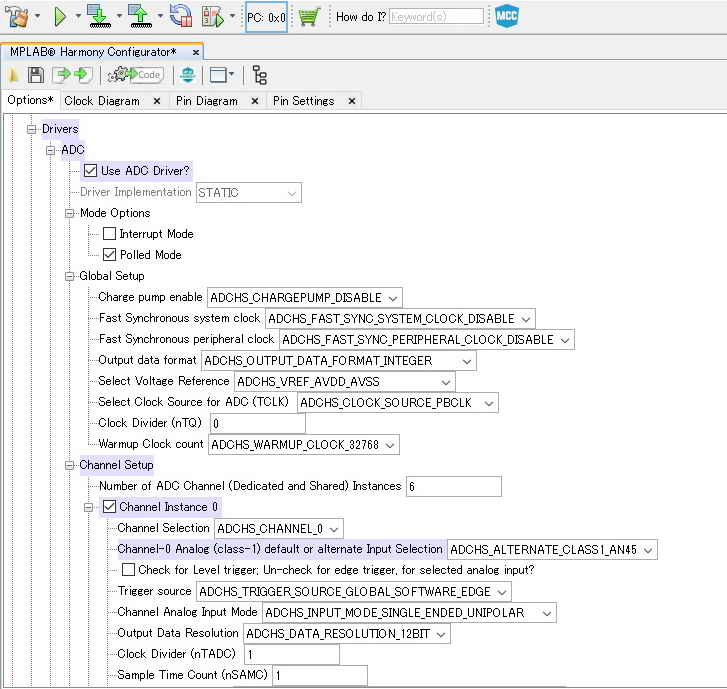Open the Channel Selection dropdown

pyautogui.click(x=279, y=529)
